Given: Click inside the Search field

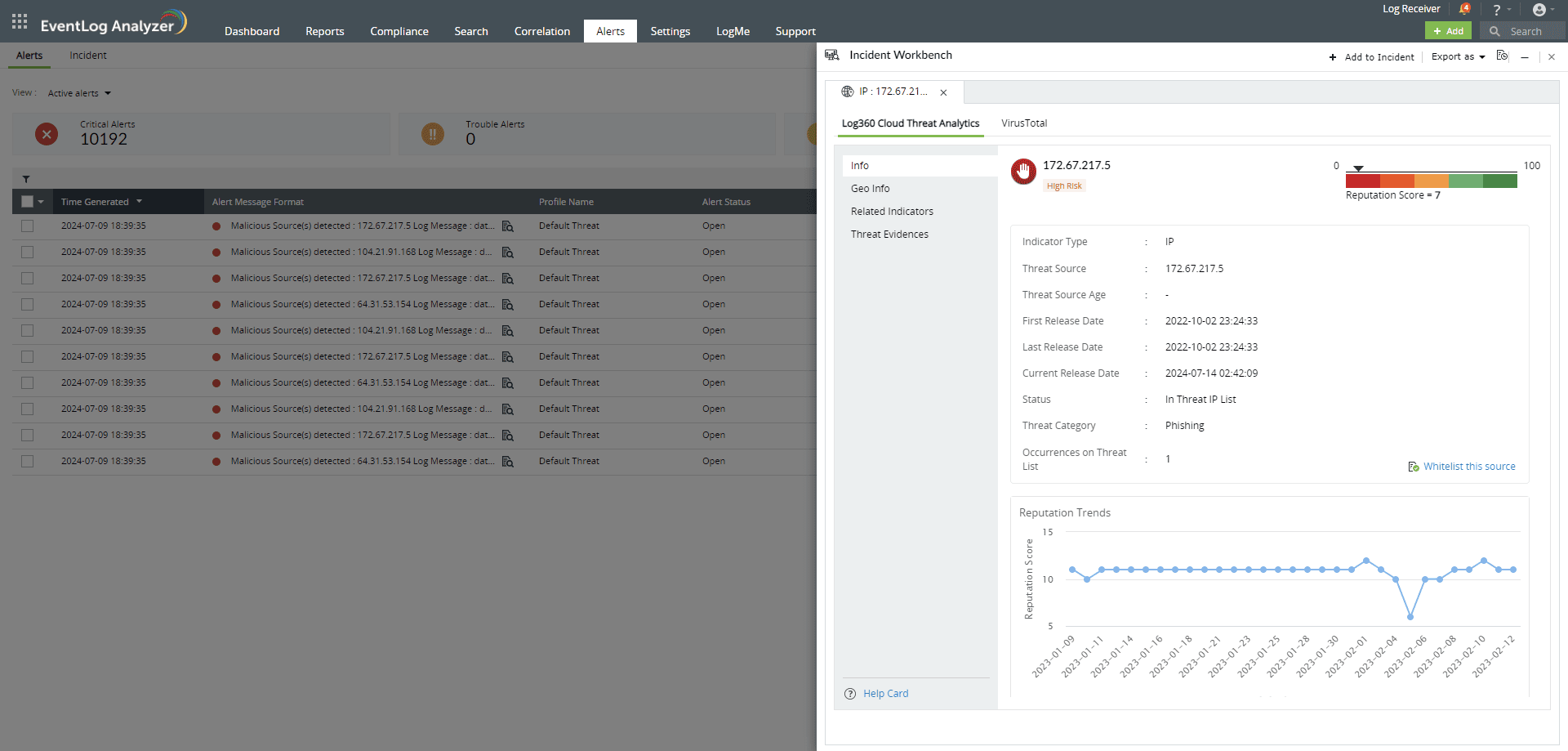Looking at the screenshot, I should click(x=1527, y=31).
